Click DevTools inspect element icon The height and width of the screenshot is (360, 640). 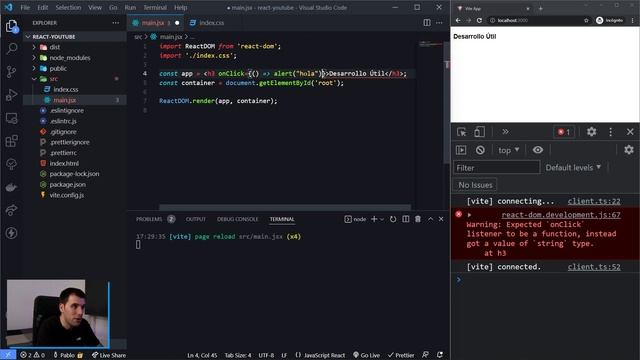point(462,132)
